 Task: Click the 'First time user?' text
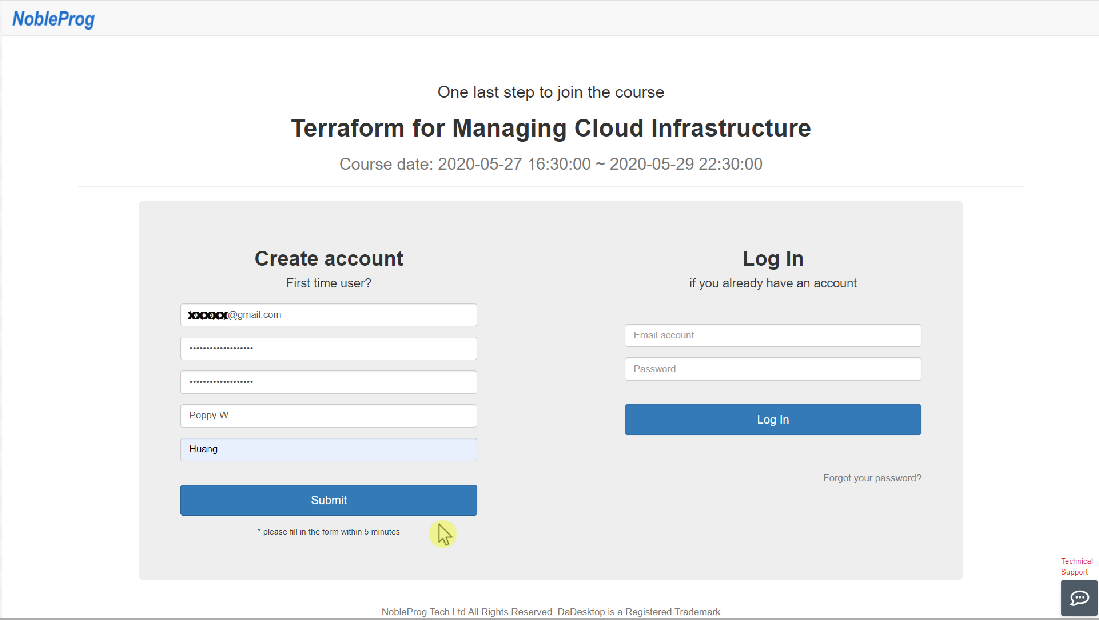[x=329, y=283]
